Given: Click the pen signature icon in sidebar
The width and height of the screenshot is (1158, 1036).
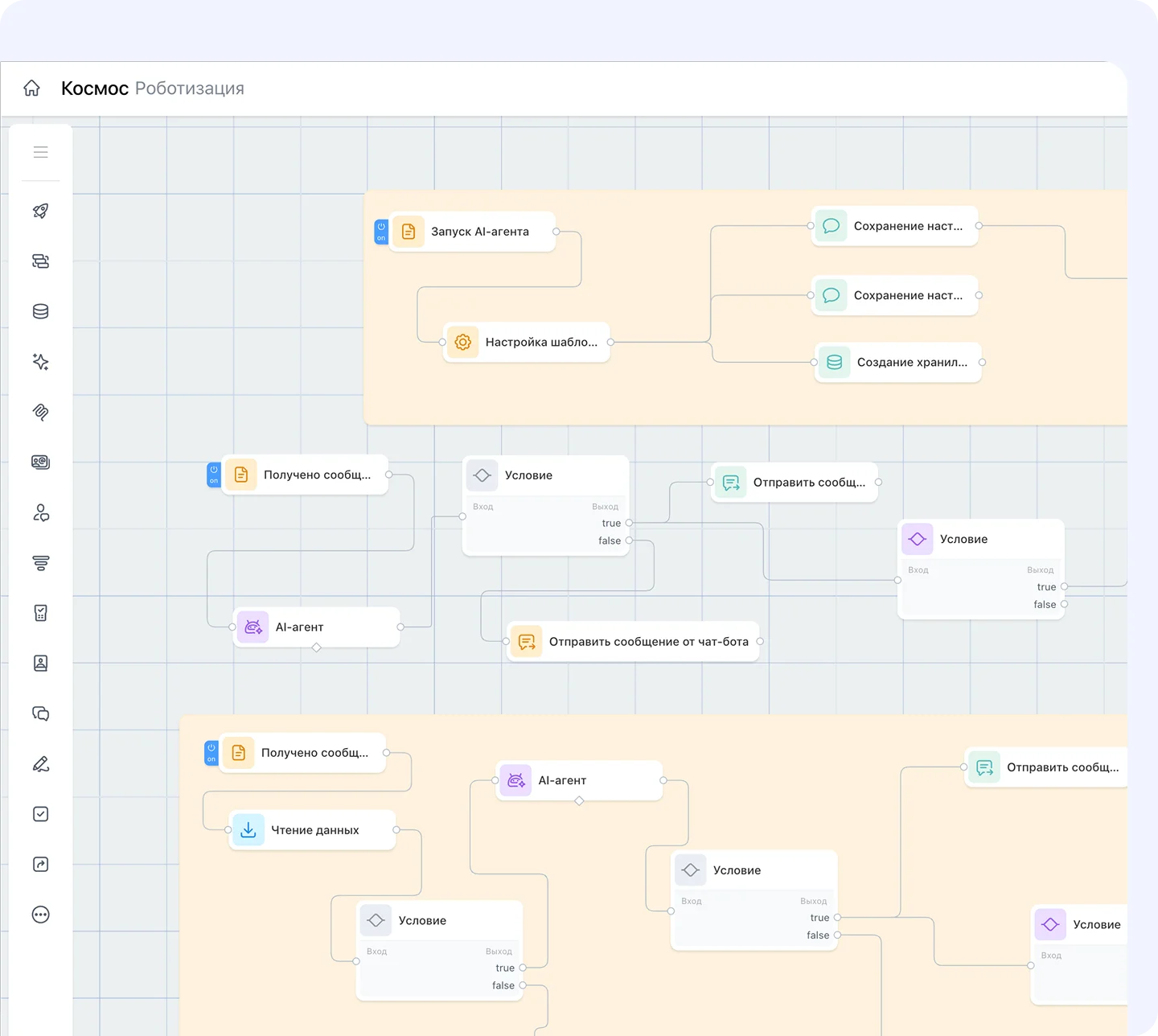Looking at the screenshot, I should point(40,764).
